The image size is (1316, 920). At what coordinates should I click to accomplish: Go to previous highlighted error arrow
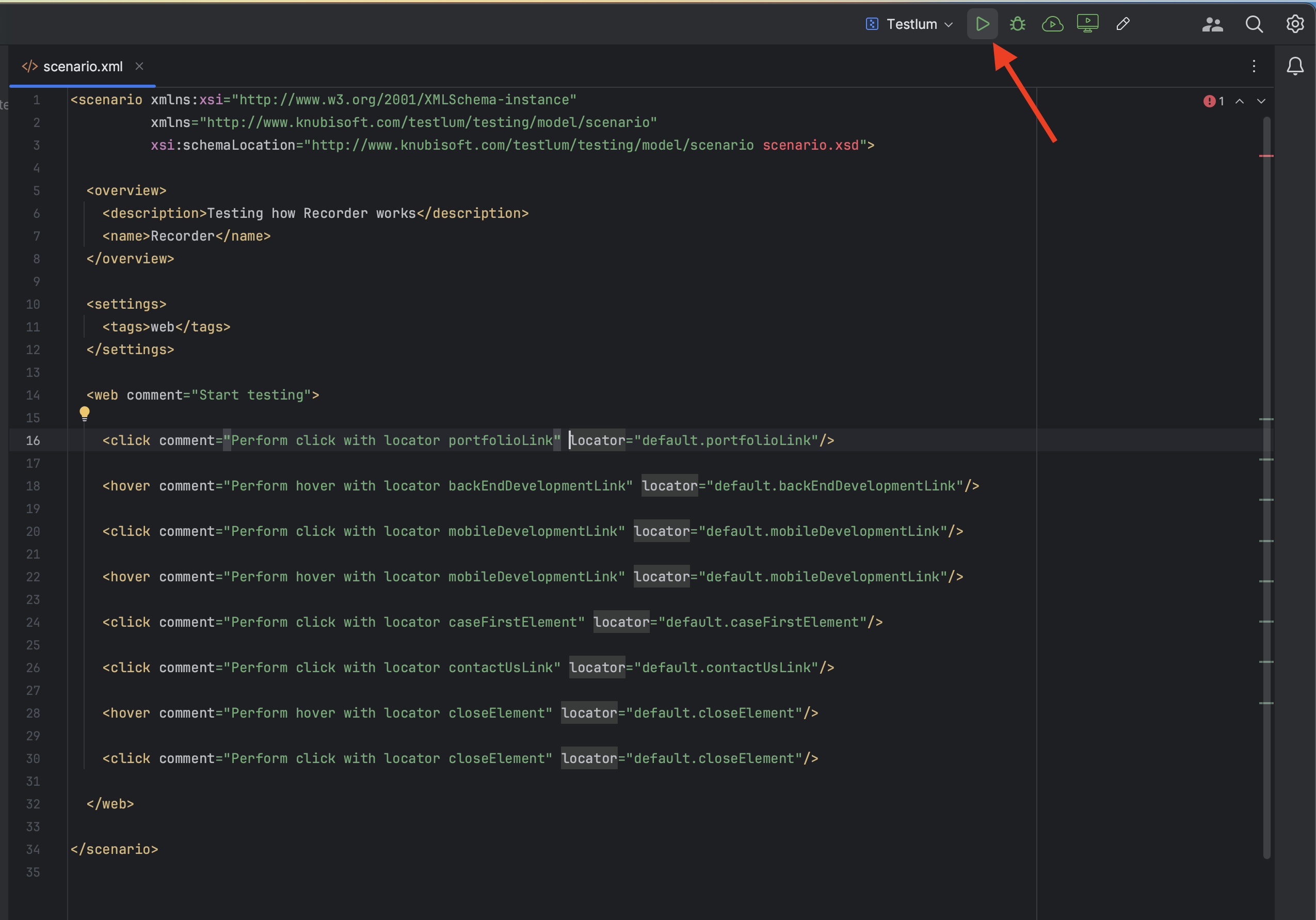(1239, 101)
